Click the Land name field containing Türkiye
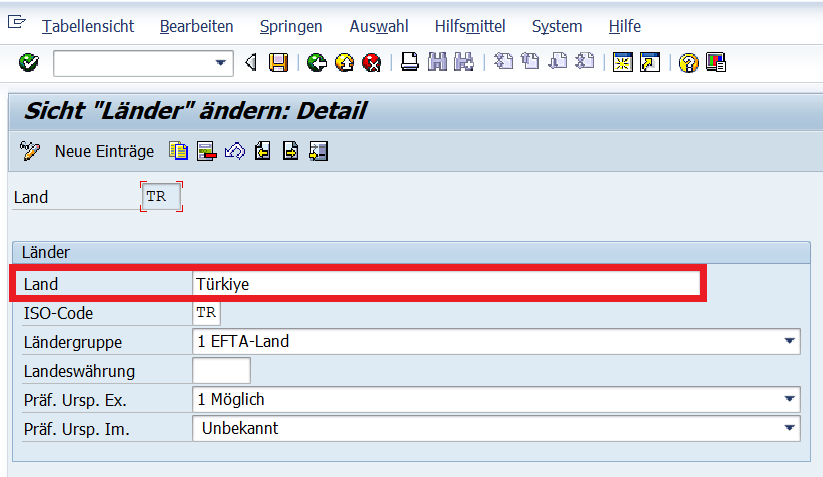 446,284
